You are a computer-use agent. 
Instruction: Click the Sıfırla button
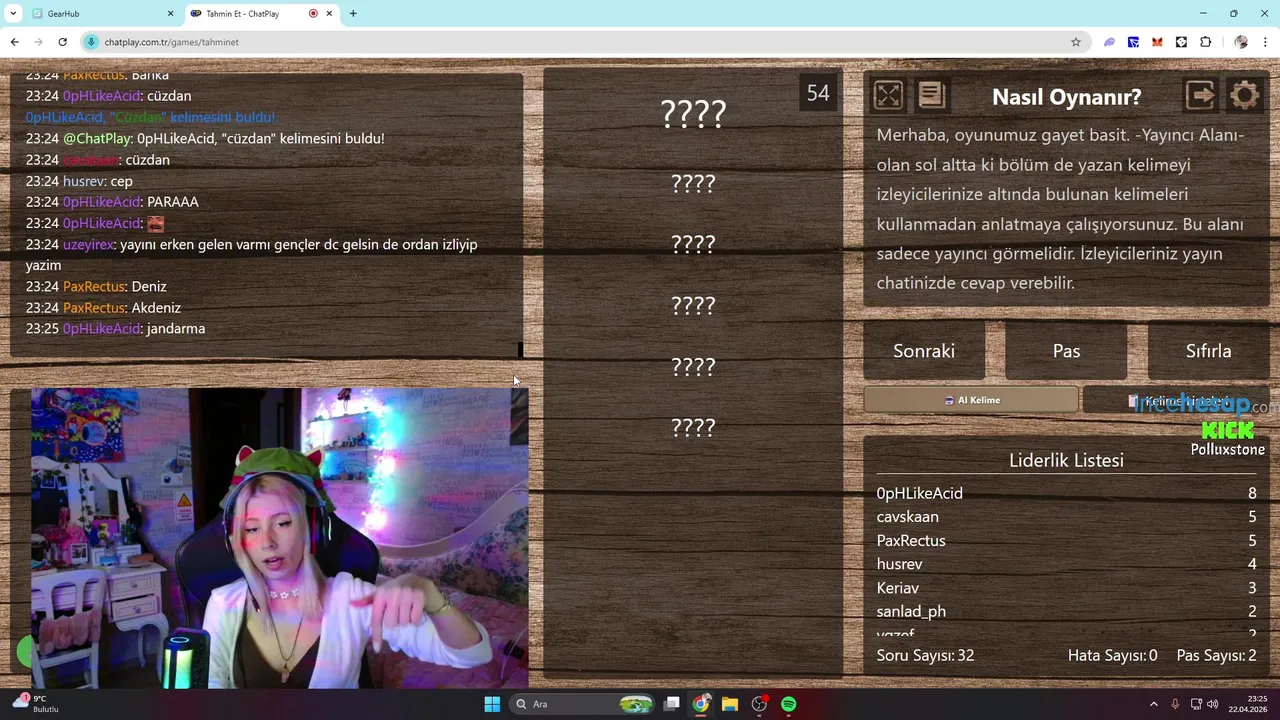[x=1208, y=351]
